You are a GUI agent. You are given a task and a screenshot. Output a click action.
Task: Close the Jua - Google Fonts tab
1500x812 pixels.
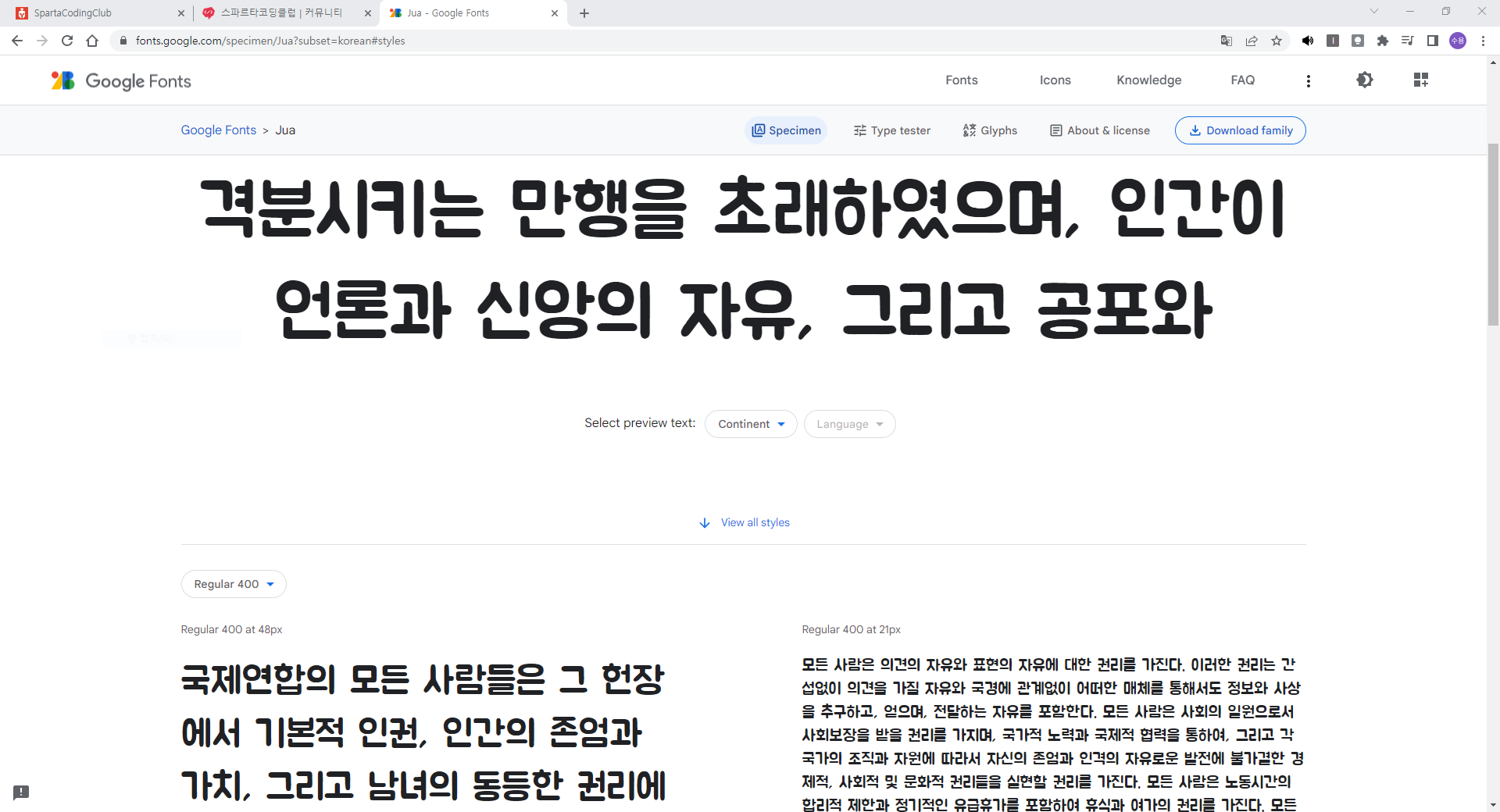(x=555, y=12)
